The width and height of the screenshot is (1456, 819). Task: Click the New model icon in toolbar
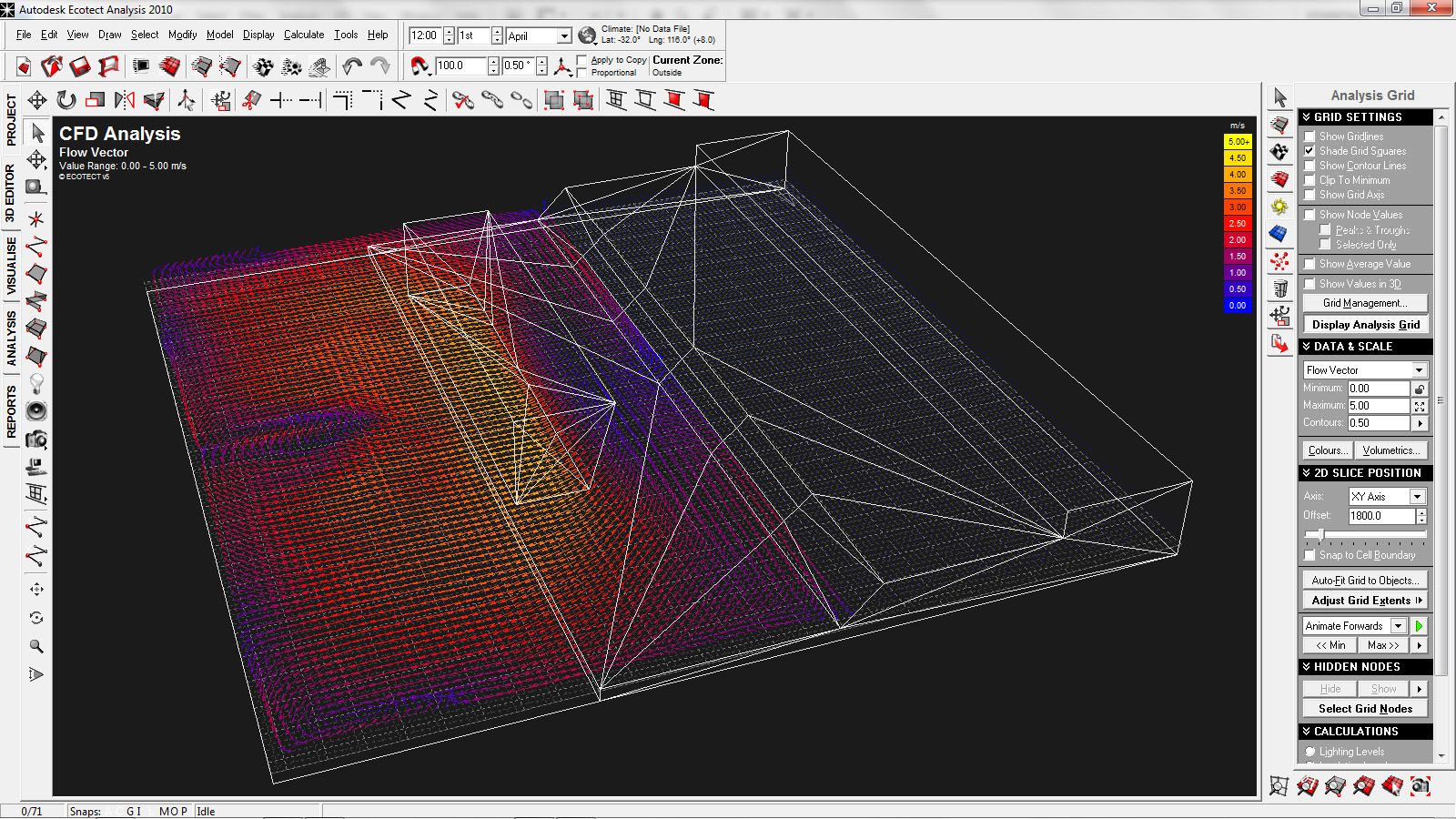click(24, 66)
